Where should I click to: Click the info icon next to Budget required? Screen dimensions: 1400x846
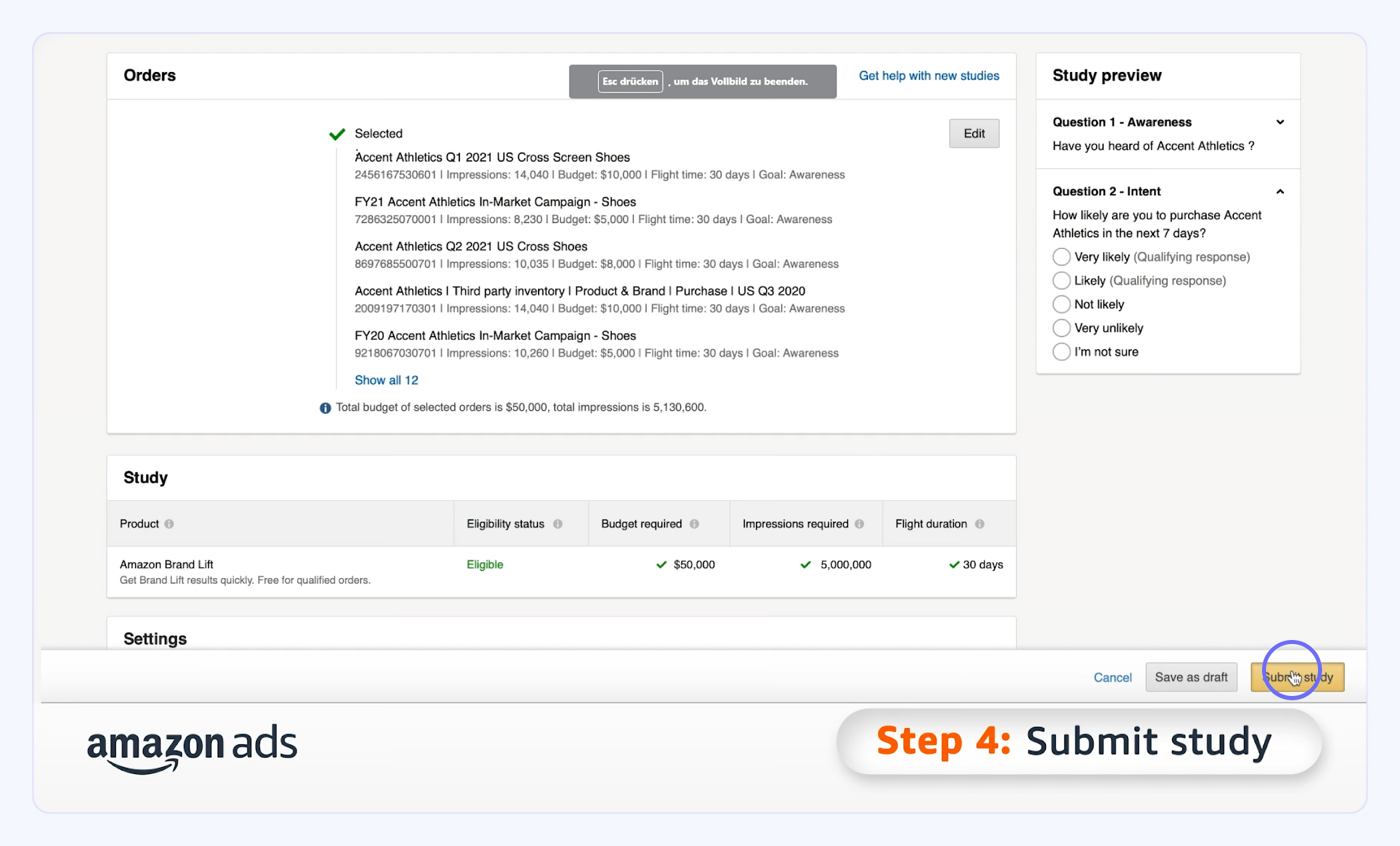click(696, 524)
